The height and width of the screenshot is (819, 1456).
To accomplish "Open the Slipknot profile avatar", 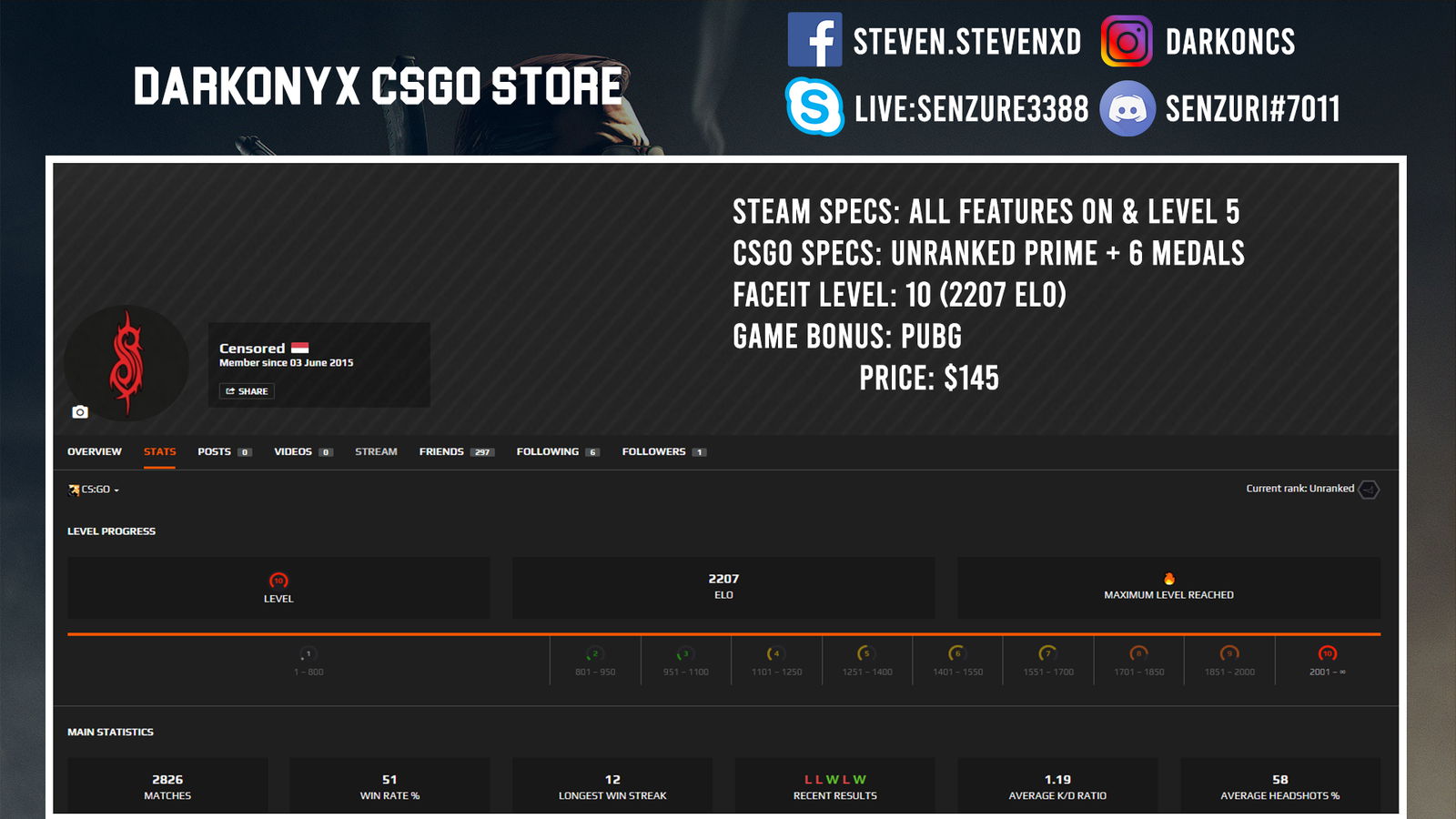I will pyautogui.click(x=126, y=363).
